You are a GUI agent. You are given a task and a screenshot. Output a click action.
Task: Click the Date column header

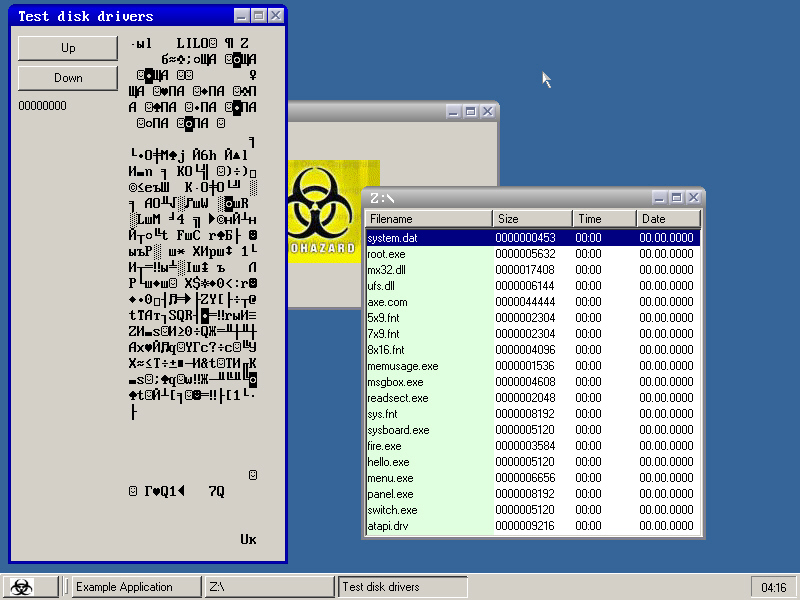click(x=668, y=219)
